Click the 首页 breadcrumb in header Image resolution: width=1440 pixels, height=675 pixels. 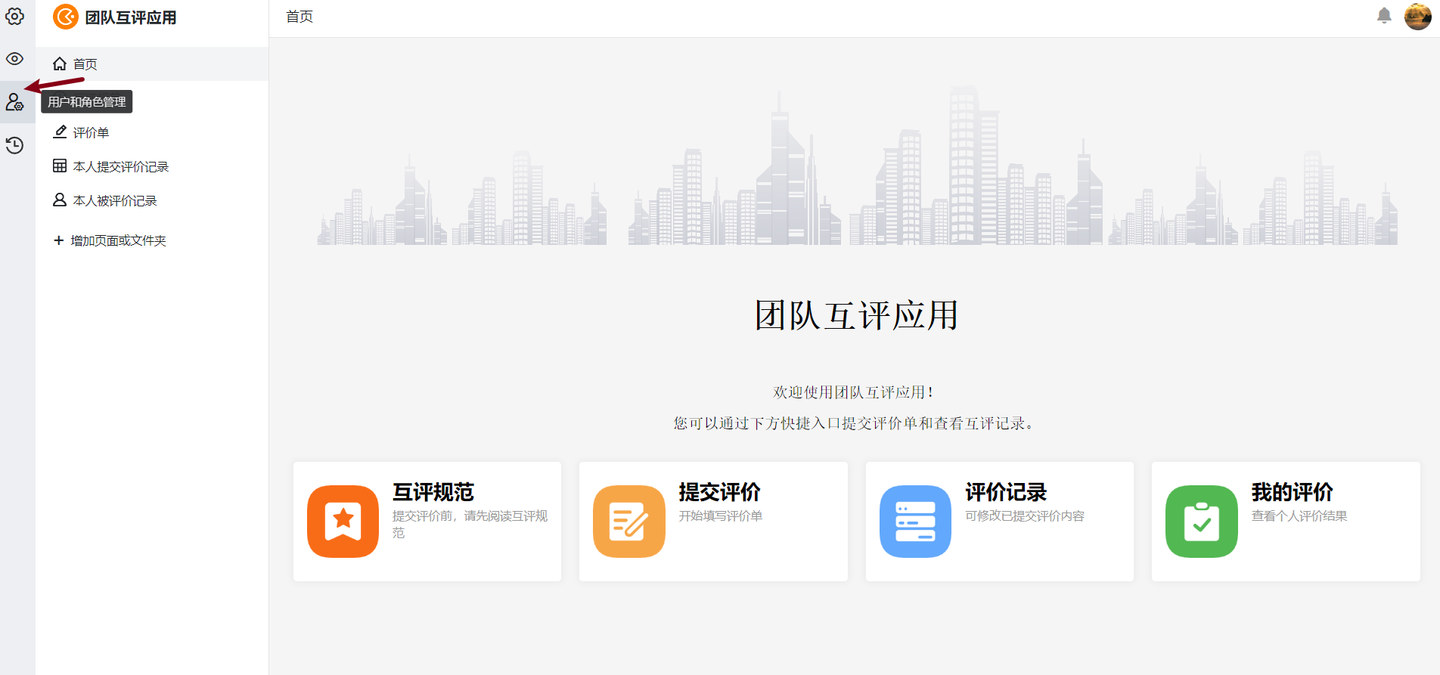[x=300, y=17]
